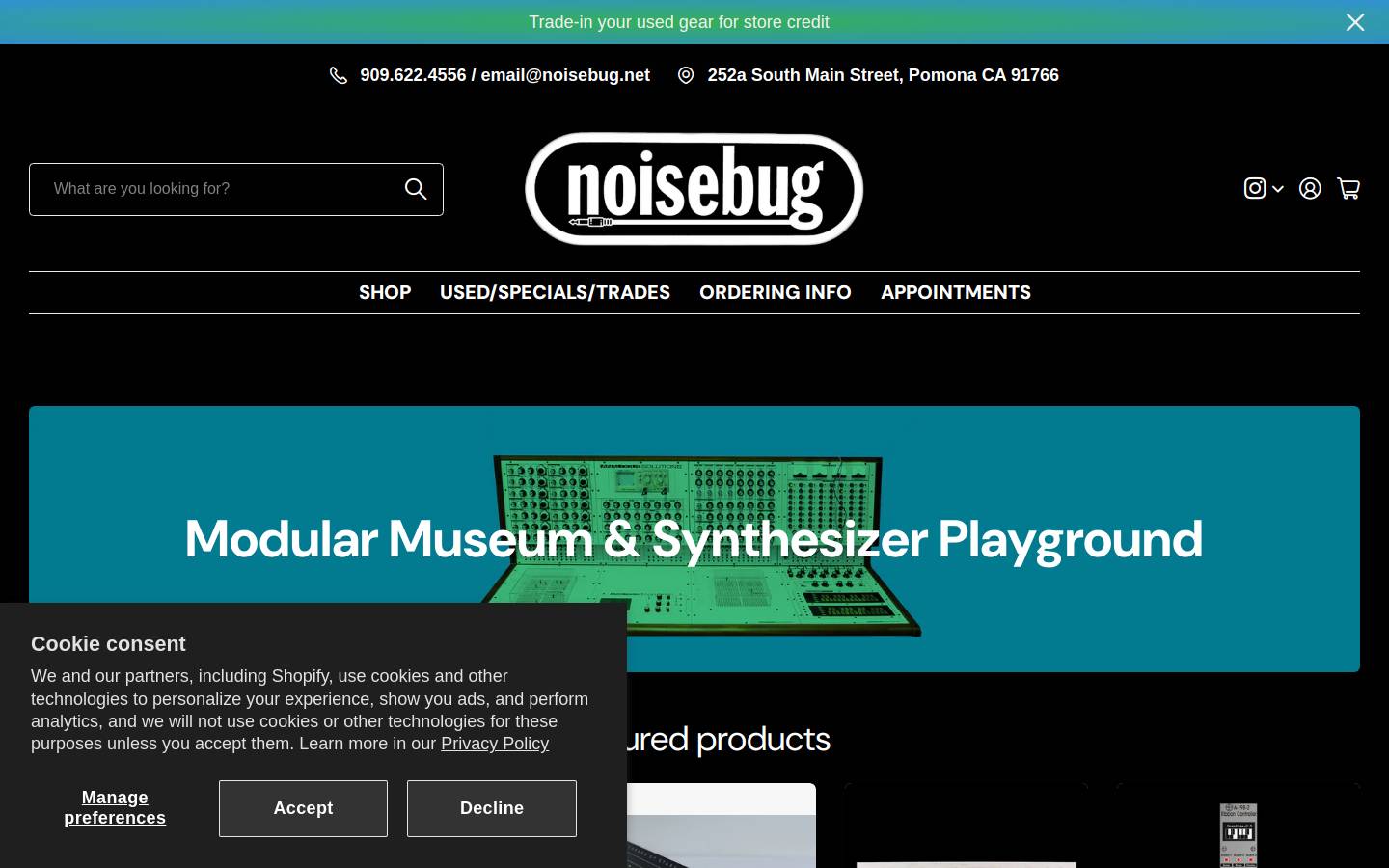The width and height of the screenshot is (1389, 868).
Task: Open the account login icon
Action: (x=1310, y=188)
